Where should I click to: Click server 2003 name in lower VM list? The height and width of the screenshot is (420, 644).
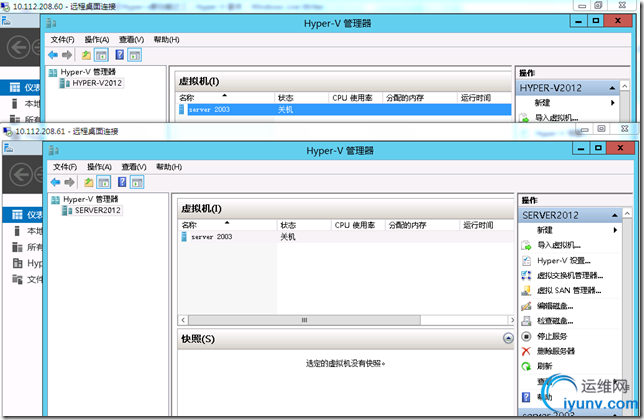coord(212,237)
